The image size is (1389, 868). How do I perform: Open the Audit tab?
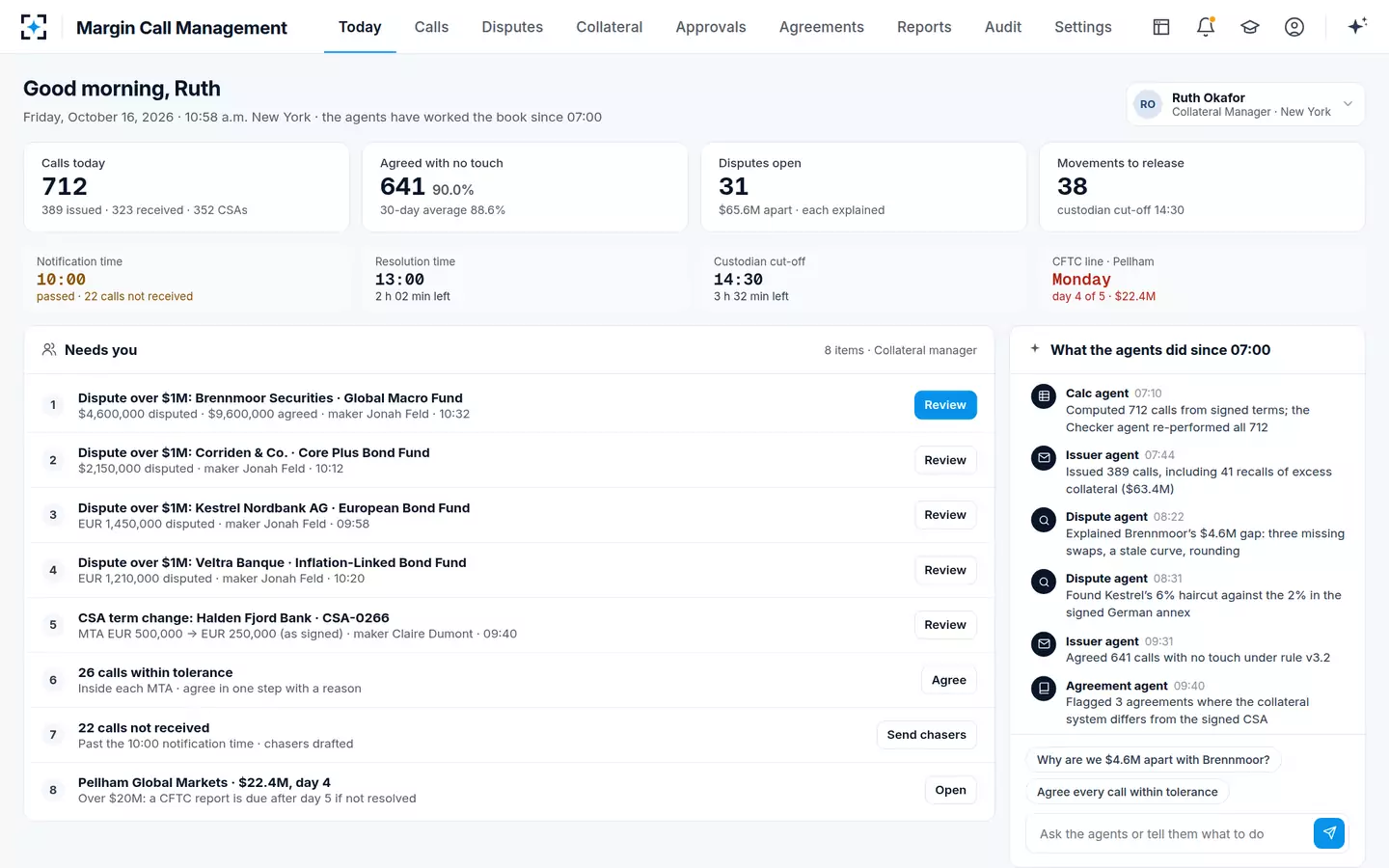click(x=1002, y=27)
